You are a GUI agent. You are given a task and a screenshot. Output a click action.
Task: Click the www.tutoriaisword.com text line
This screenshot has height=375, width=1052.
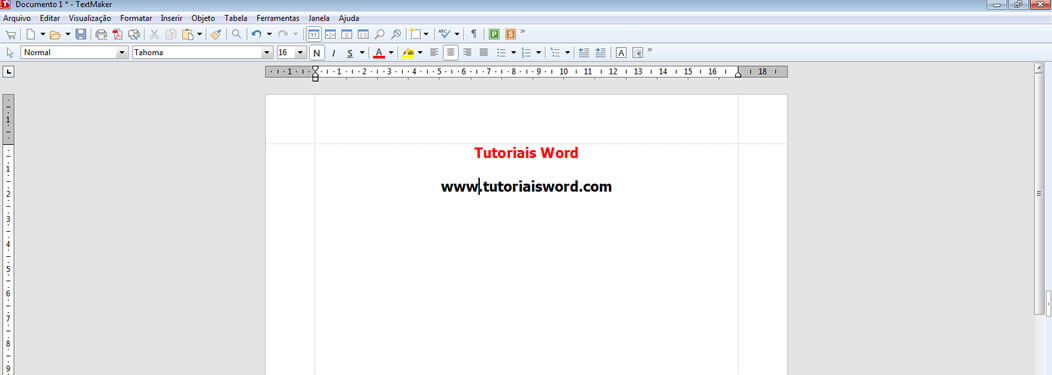click(526, 186)
